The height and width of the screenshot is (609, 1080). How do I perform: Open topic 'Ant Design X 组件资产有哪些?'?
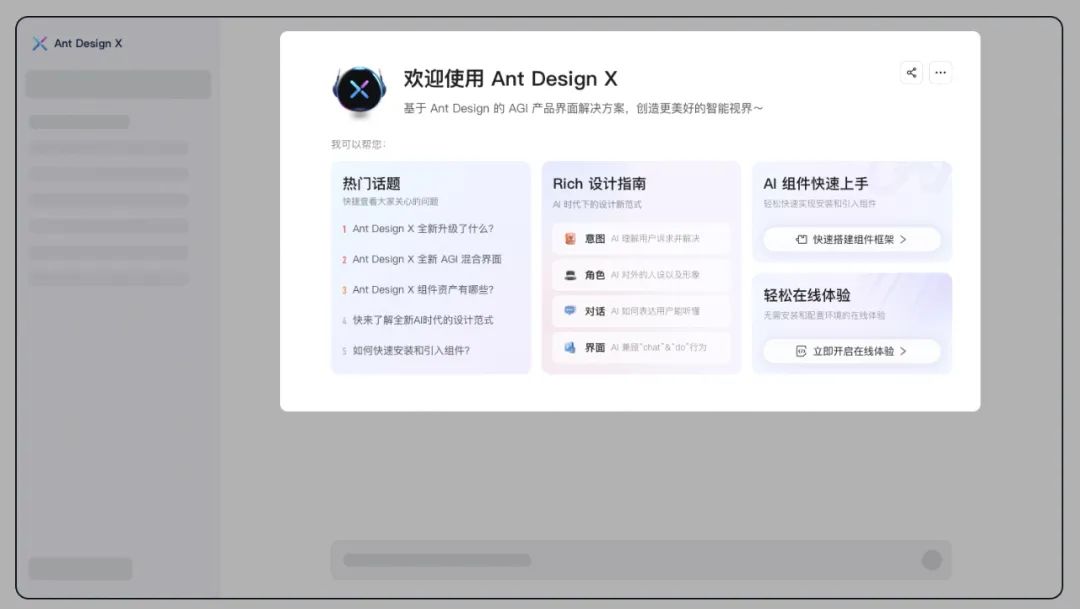point(423,289)
